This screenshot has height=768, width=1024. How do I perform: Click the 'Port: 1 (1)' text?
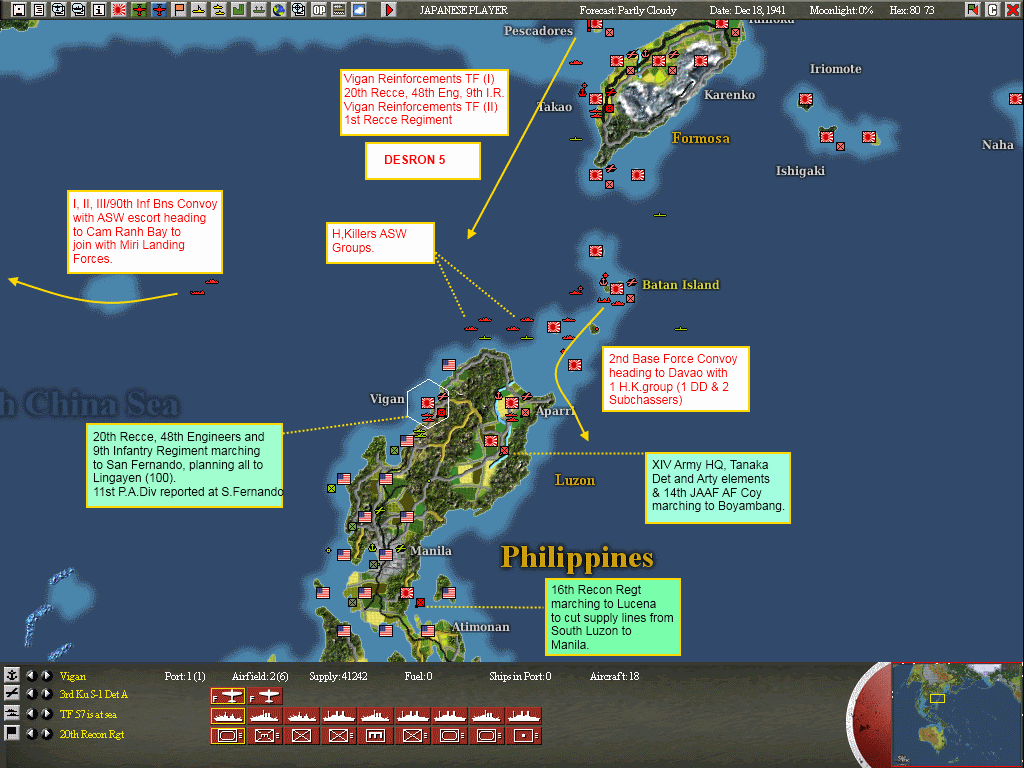(185, 676)
